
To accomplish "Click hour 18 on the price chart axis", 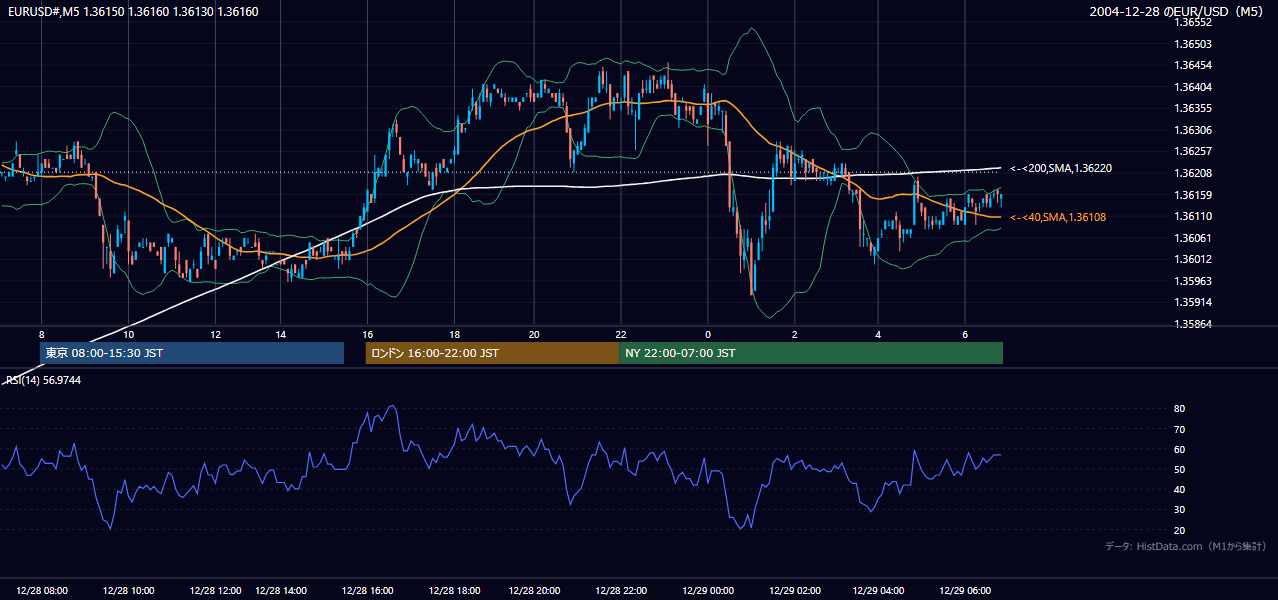I will click(x=454, y=334).
